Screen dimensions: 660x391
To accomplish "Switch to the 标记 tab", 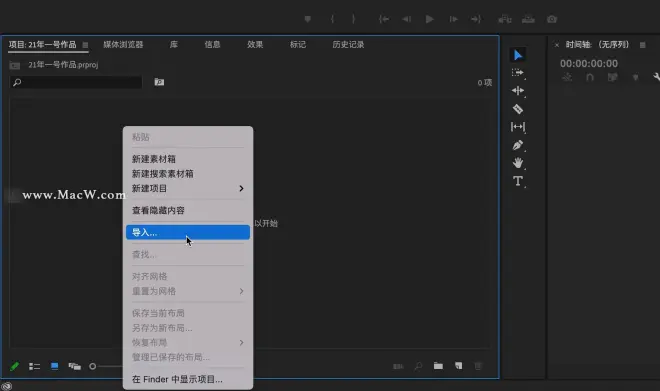I will pos(298,45).
